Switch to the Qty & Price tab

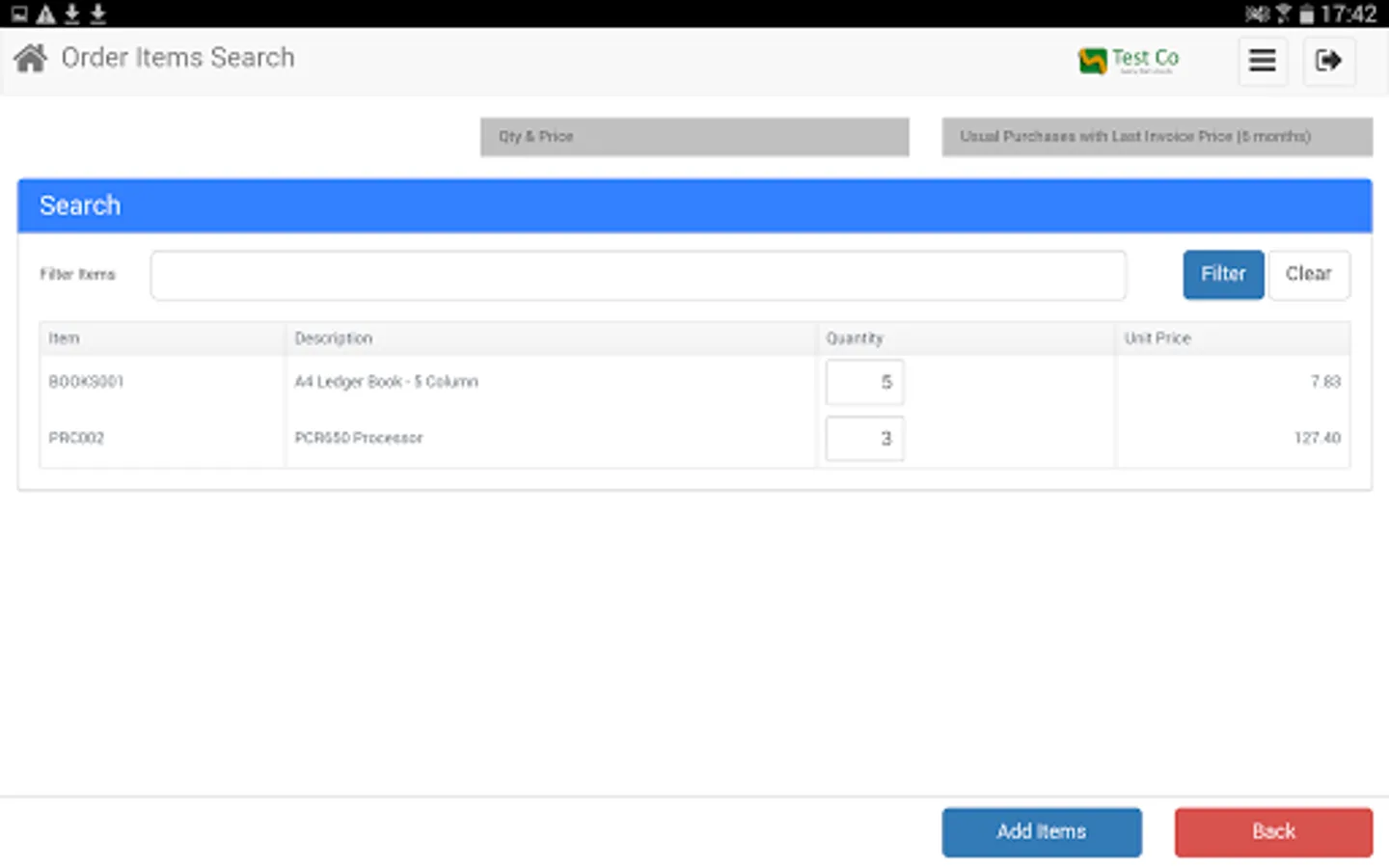click(694, 136)
